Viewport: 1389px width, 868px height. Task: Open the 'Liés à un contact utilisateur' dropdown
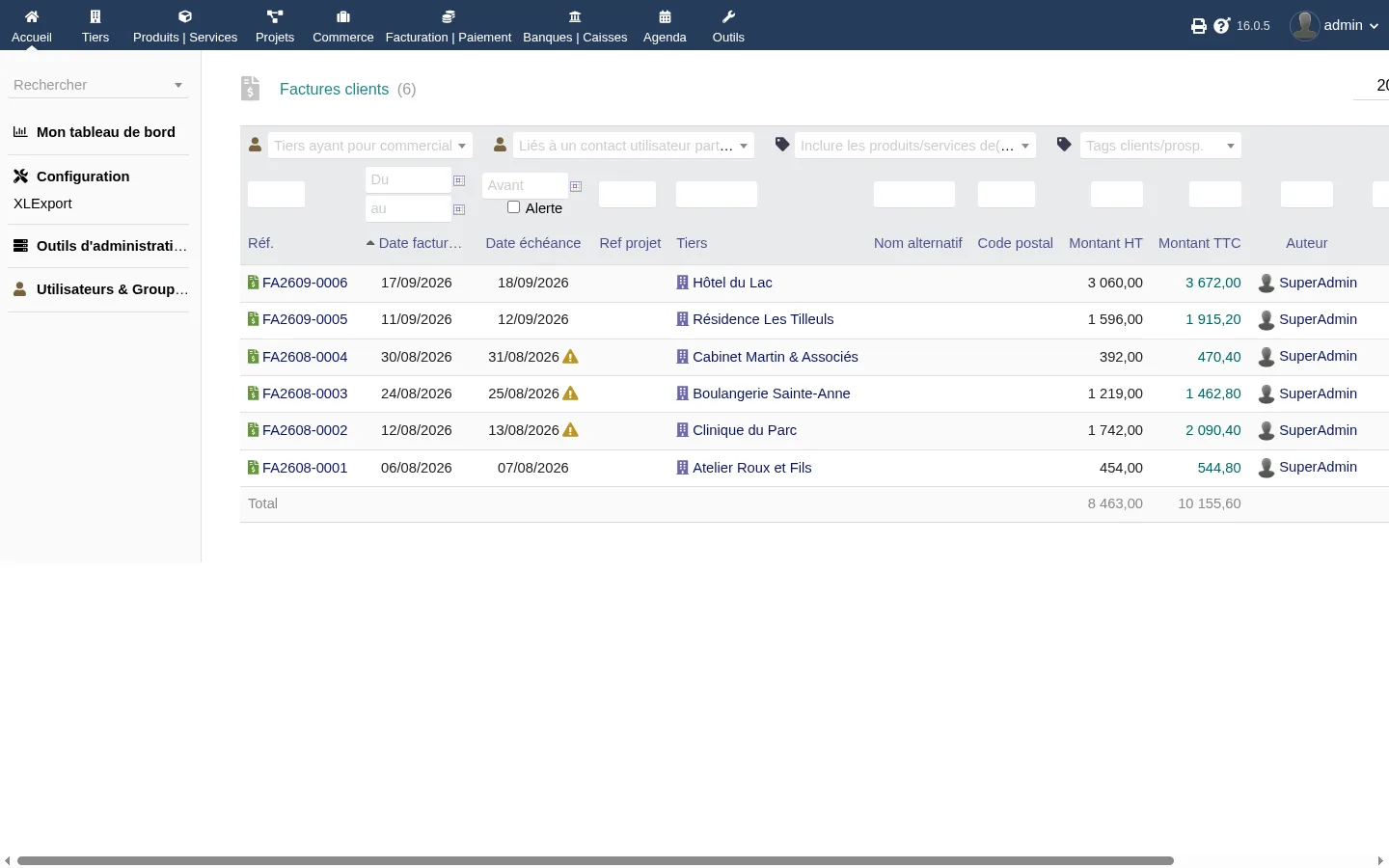pos(634,146)
